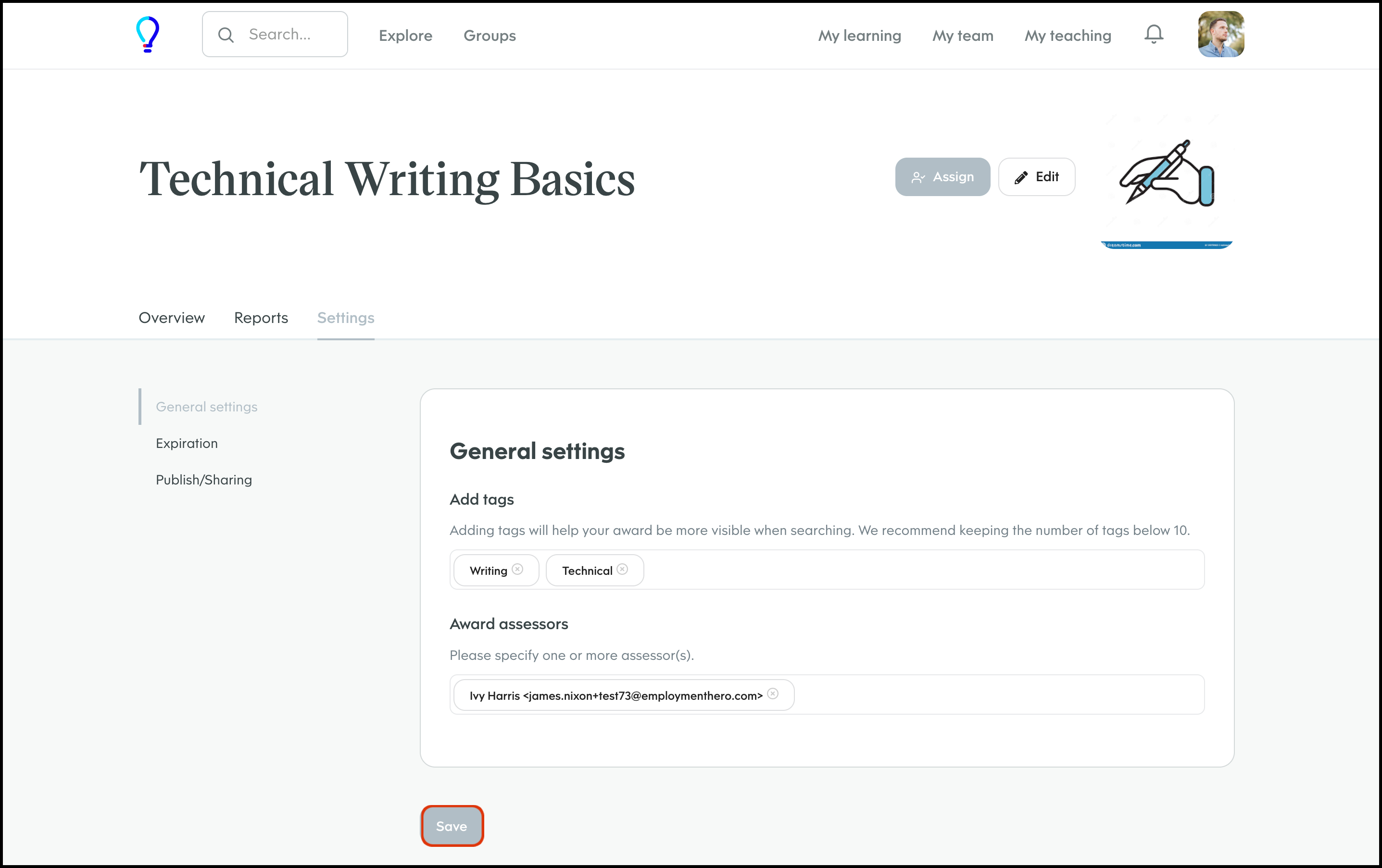Open the notifications bell
The width and height of the screenshot is (1382, 868).
(x=1154, y=35)
